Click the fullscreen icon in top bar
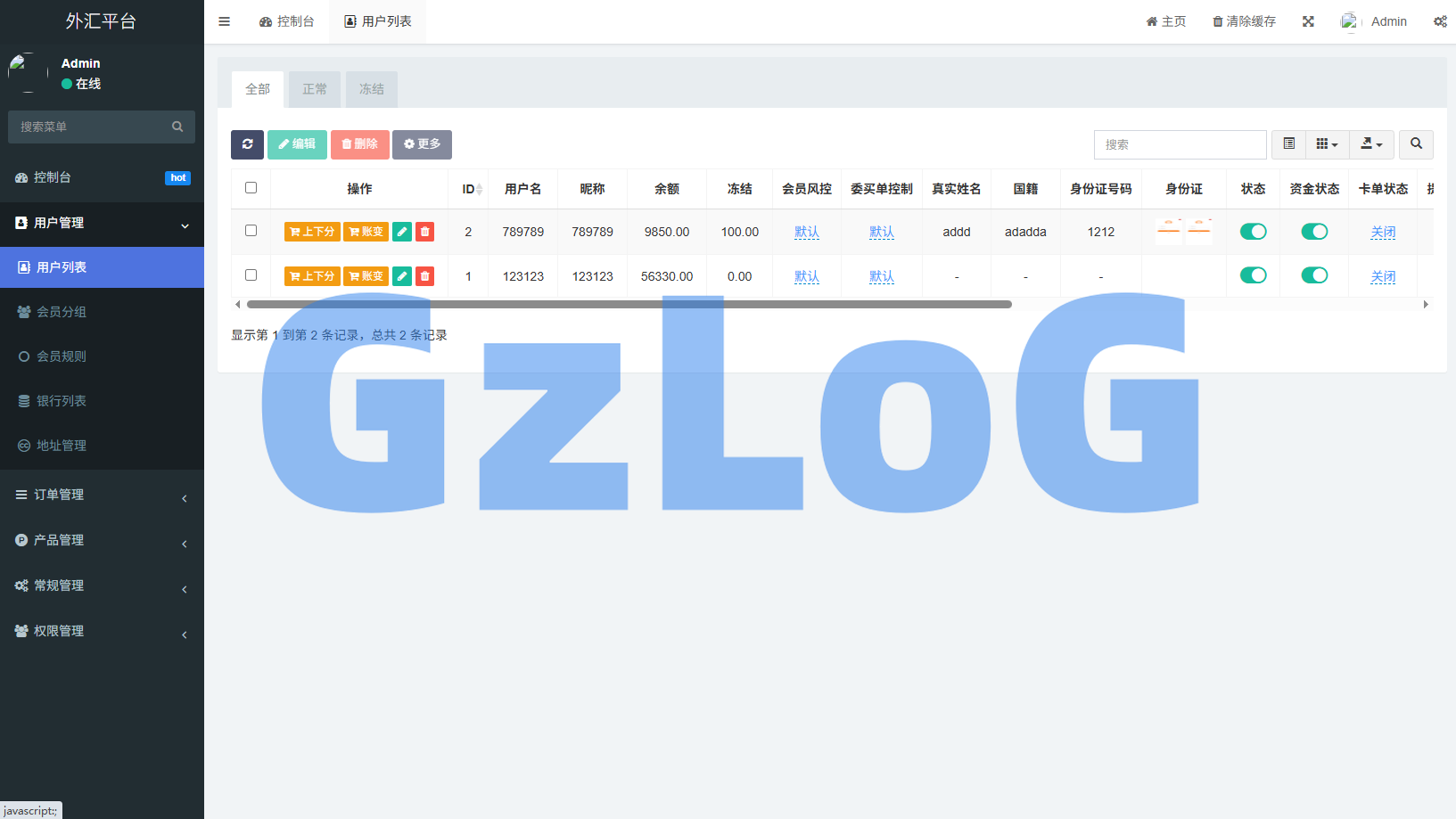Screen dimensions: 1456x819 pos(1308,21)
